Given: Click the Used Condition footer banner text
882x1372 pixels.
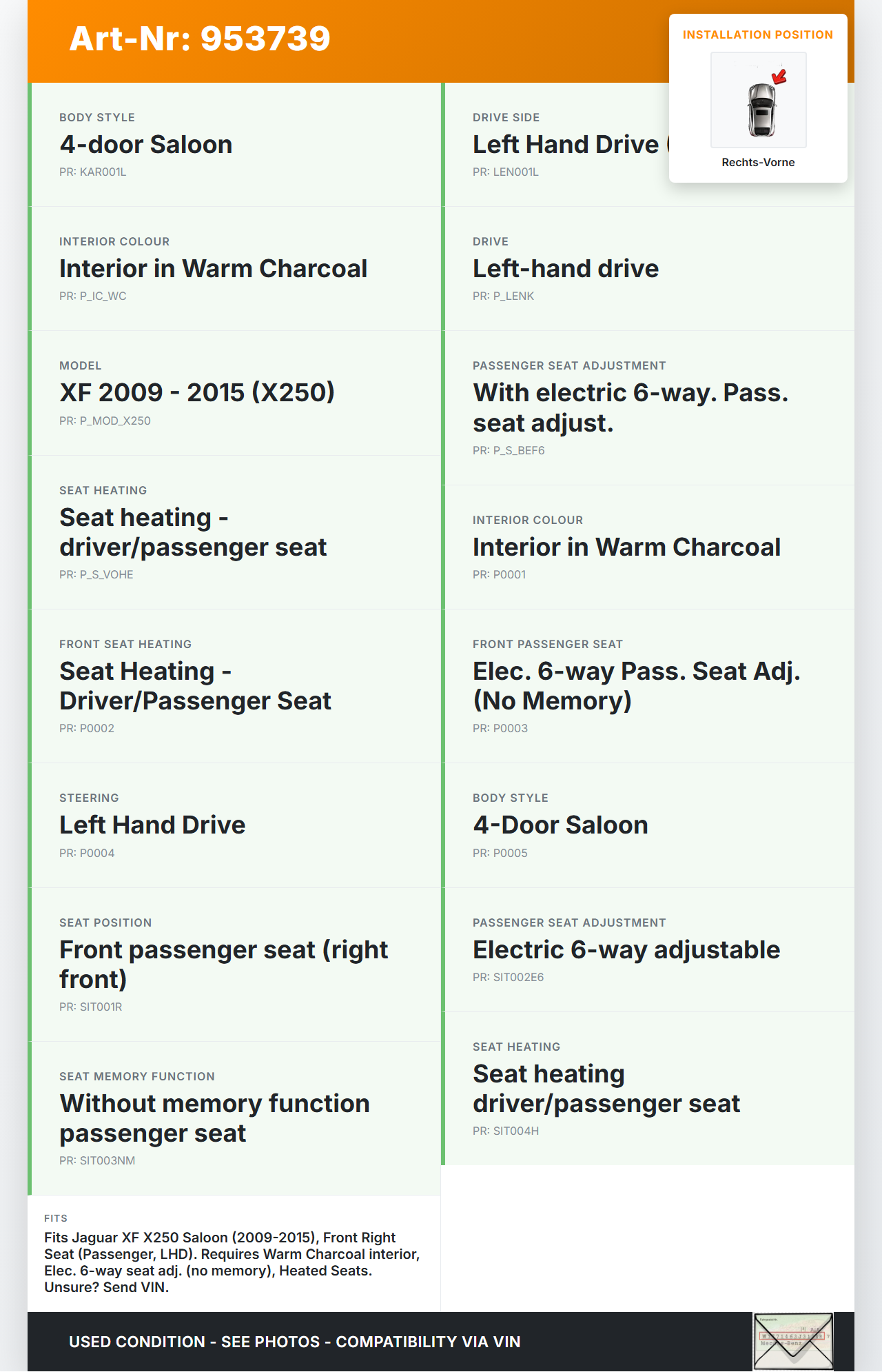Looking at the screenshot, I should (294, 1342).
